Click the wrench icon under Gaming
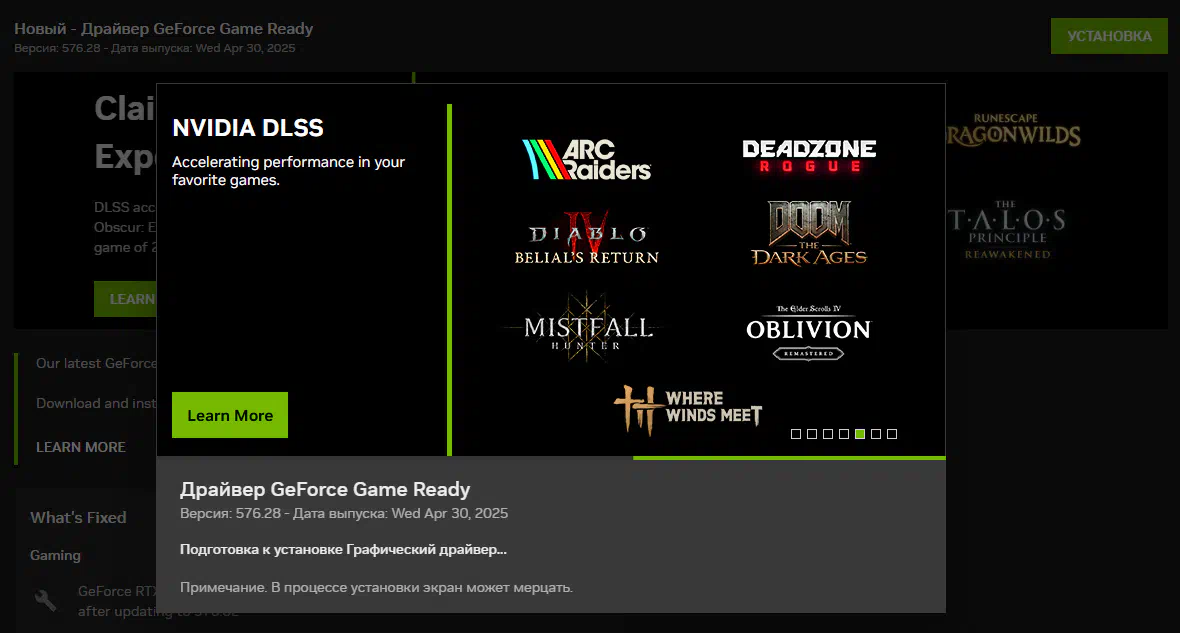Viewport: 1180px width, 633px height. (x=46, y=600)
